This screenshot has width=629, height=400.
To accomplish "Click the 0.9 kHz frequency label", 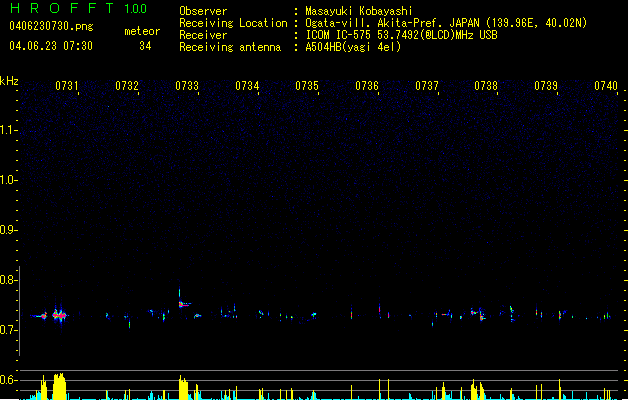I will pos(8,230).
